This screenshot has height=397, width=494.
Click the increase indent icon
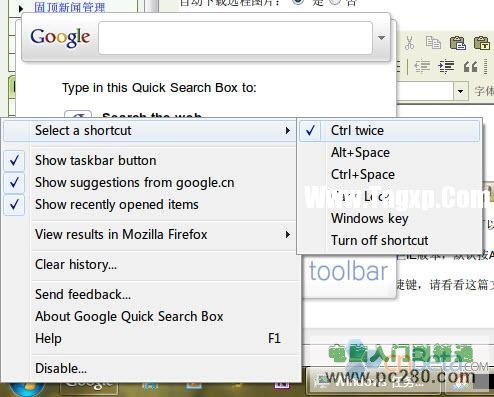pos(446,66)
